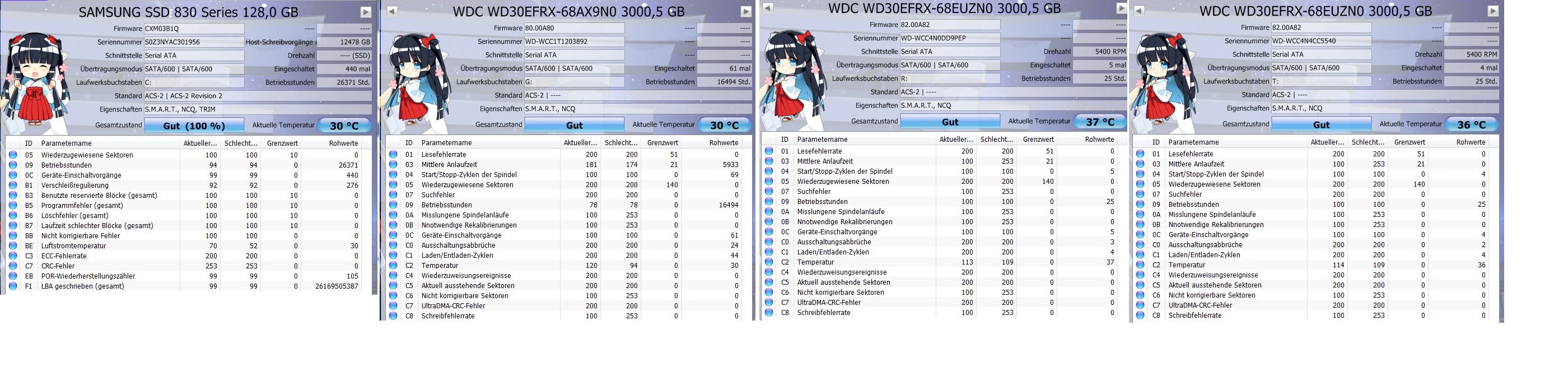The height and width of the screenshot is (380, 1568).
Task: Click Aktueller column header in R: panel
Action: pos(956,140)
